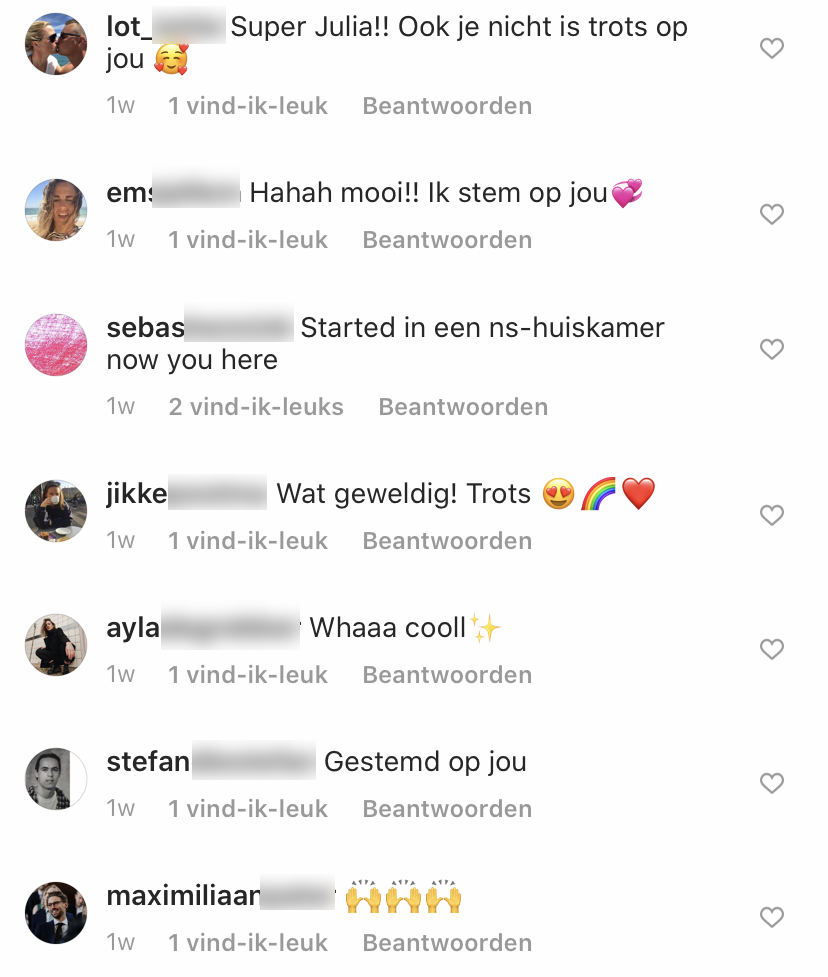Image resolution: width=828 pixels, height=977 pixels.
Task: Like the 'Started in een ns-huiskamer' comment
Action: pyautogui.click(x=771, y=349)
